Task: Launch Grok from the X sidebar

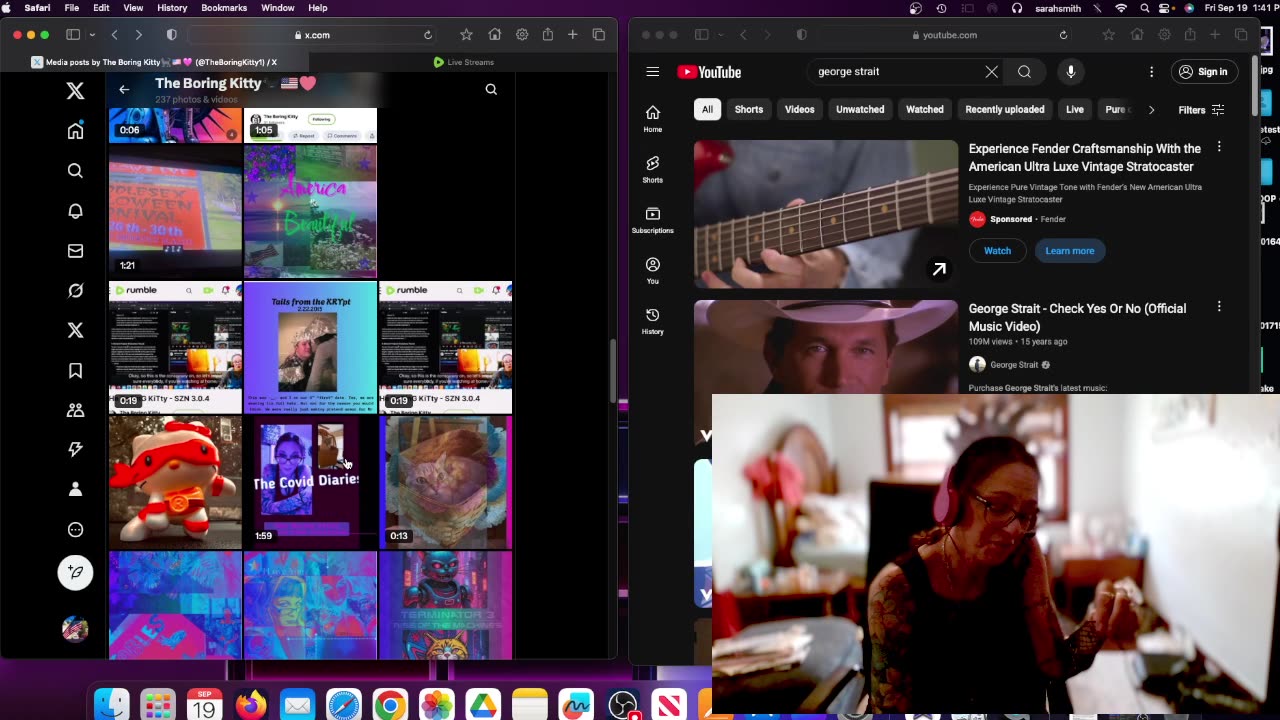Action: click(x=75, y=291)
